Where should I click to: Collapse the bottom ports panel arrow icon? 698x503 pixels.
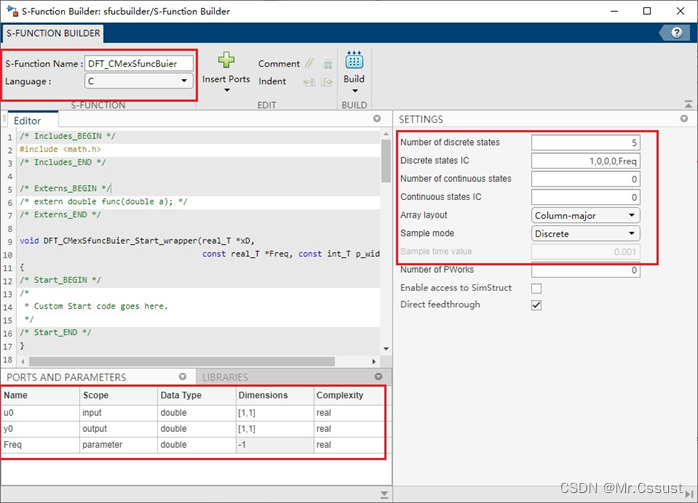point(384,495)
